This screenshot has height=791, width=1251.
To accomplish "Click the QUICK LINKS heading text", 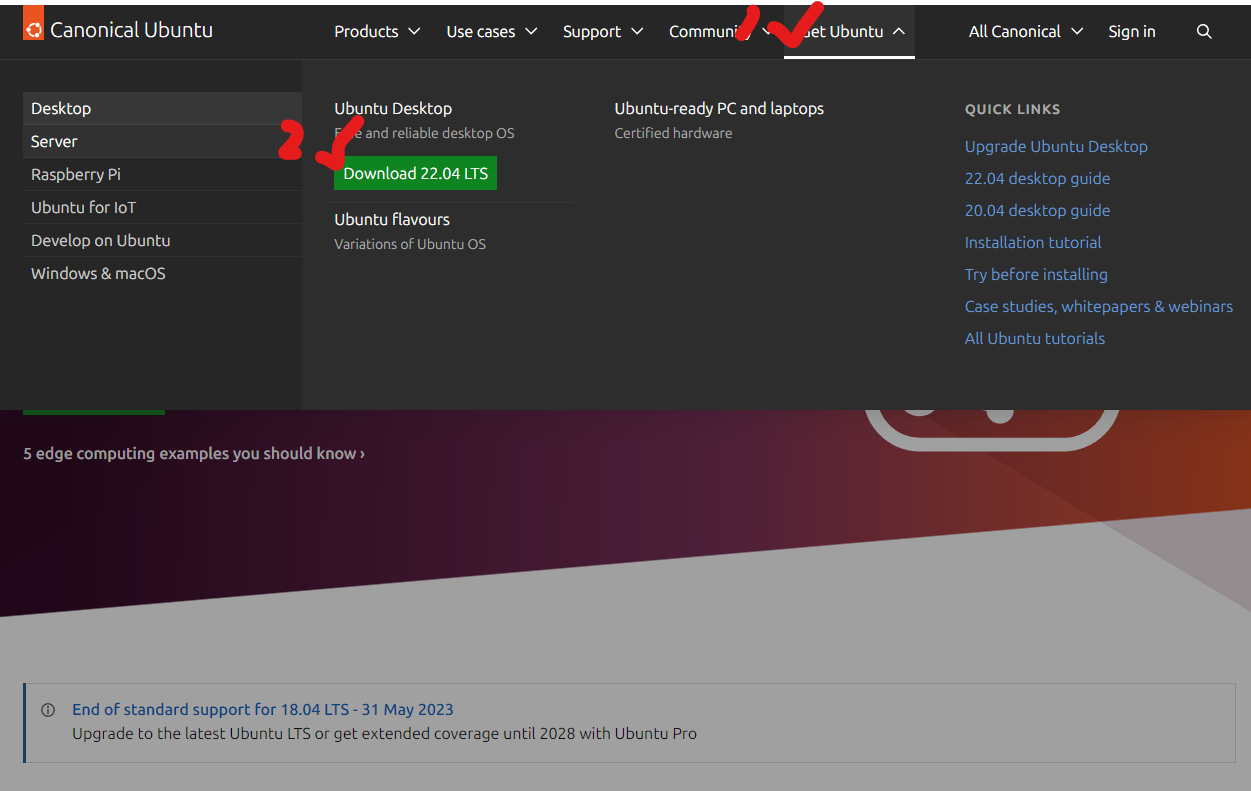I will (1012, 109).
